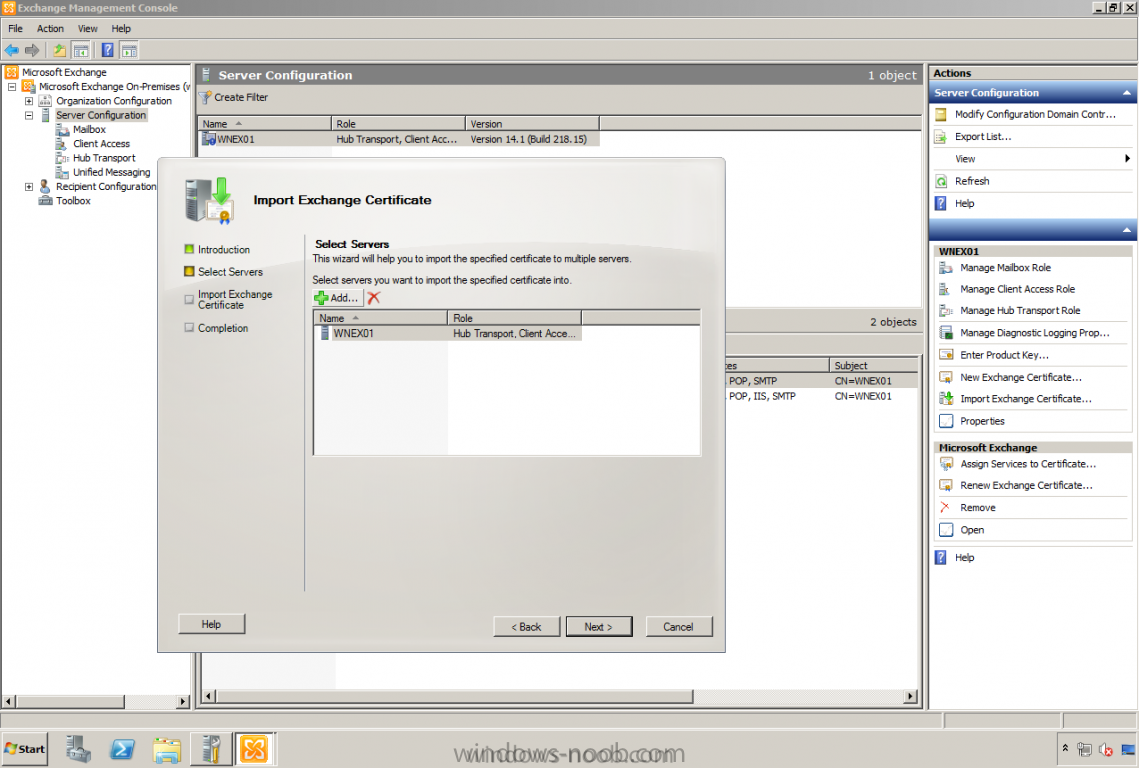This screenshot has width=1139, height=768.
Task: Click the New Exchange Certificate icon
Action: (946, 378)
